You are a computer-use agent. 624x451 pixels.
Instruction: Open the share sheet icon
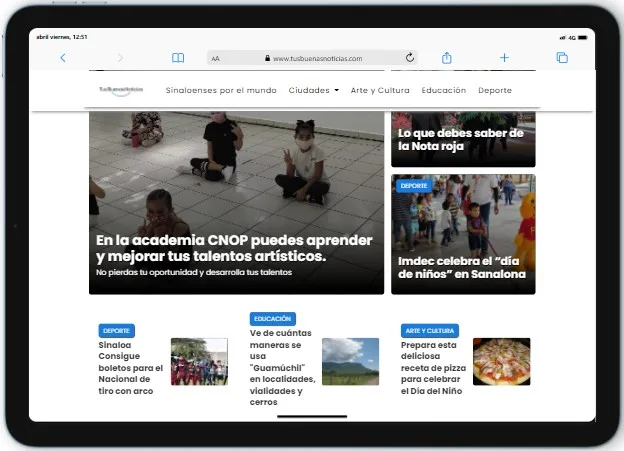tap(447, 58)
